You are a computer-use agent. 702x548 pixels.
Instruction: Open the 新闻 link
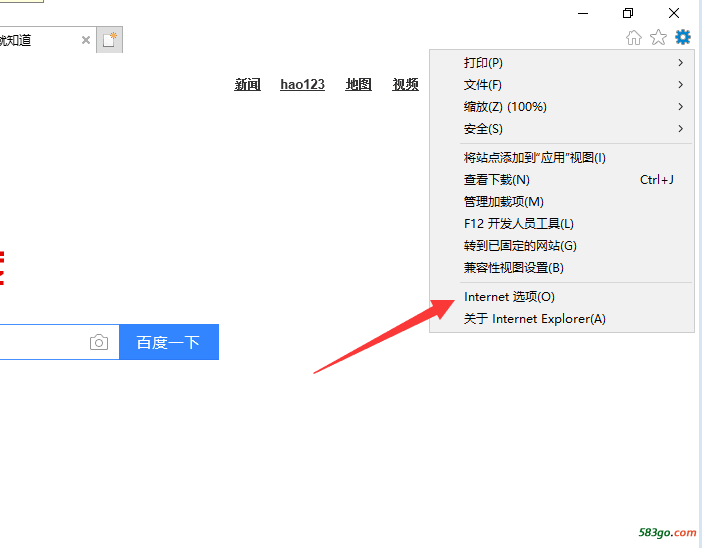coord(247,84)
